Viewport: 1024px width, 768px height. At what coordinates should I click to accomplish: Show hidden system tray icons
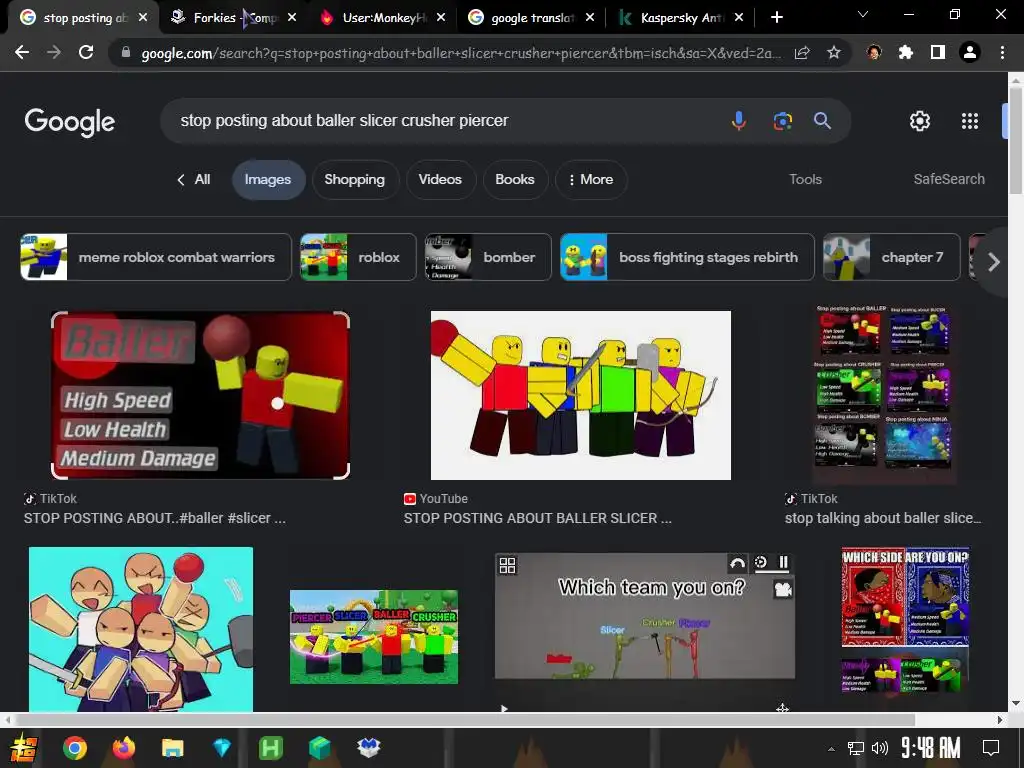[x=831, y=749]
